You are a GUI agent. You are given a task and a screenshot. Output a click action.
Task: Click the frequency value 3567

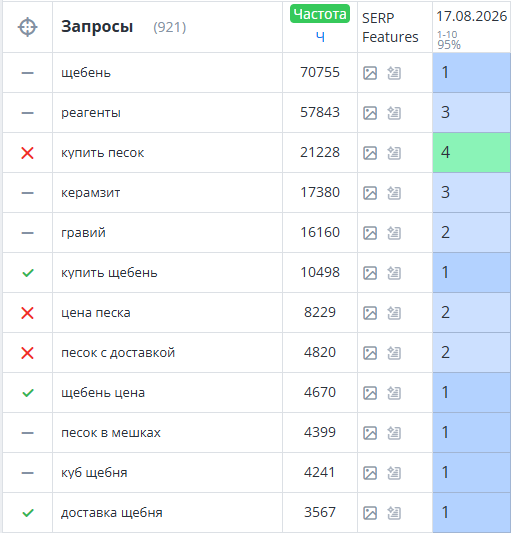(x=320, y=512)
